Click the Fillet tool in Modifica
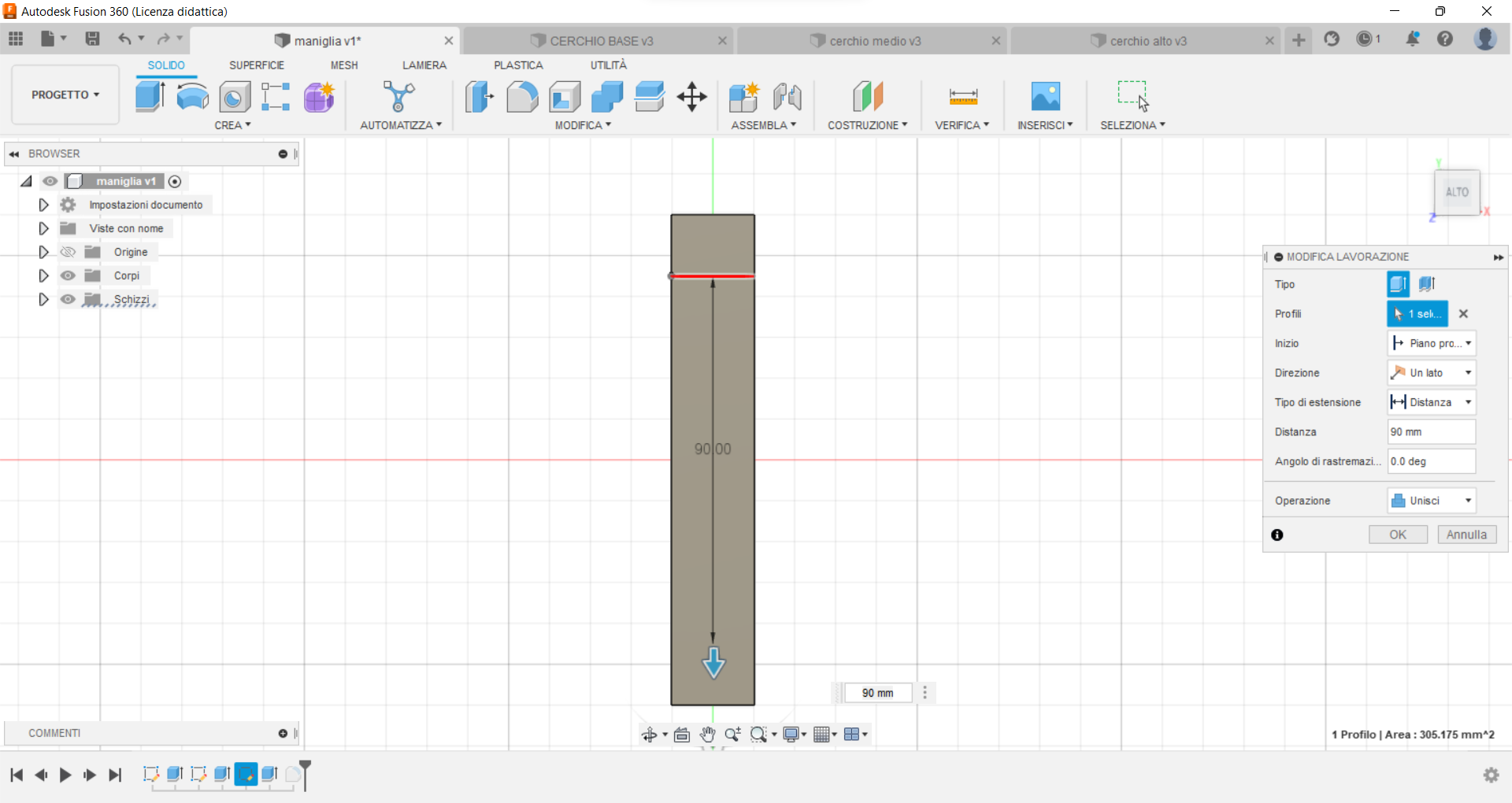 click(522, 97)
